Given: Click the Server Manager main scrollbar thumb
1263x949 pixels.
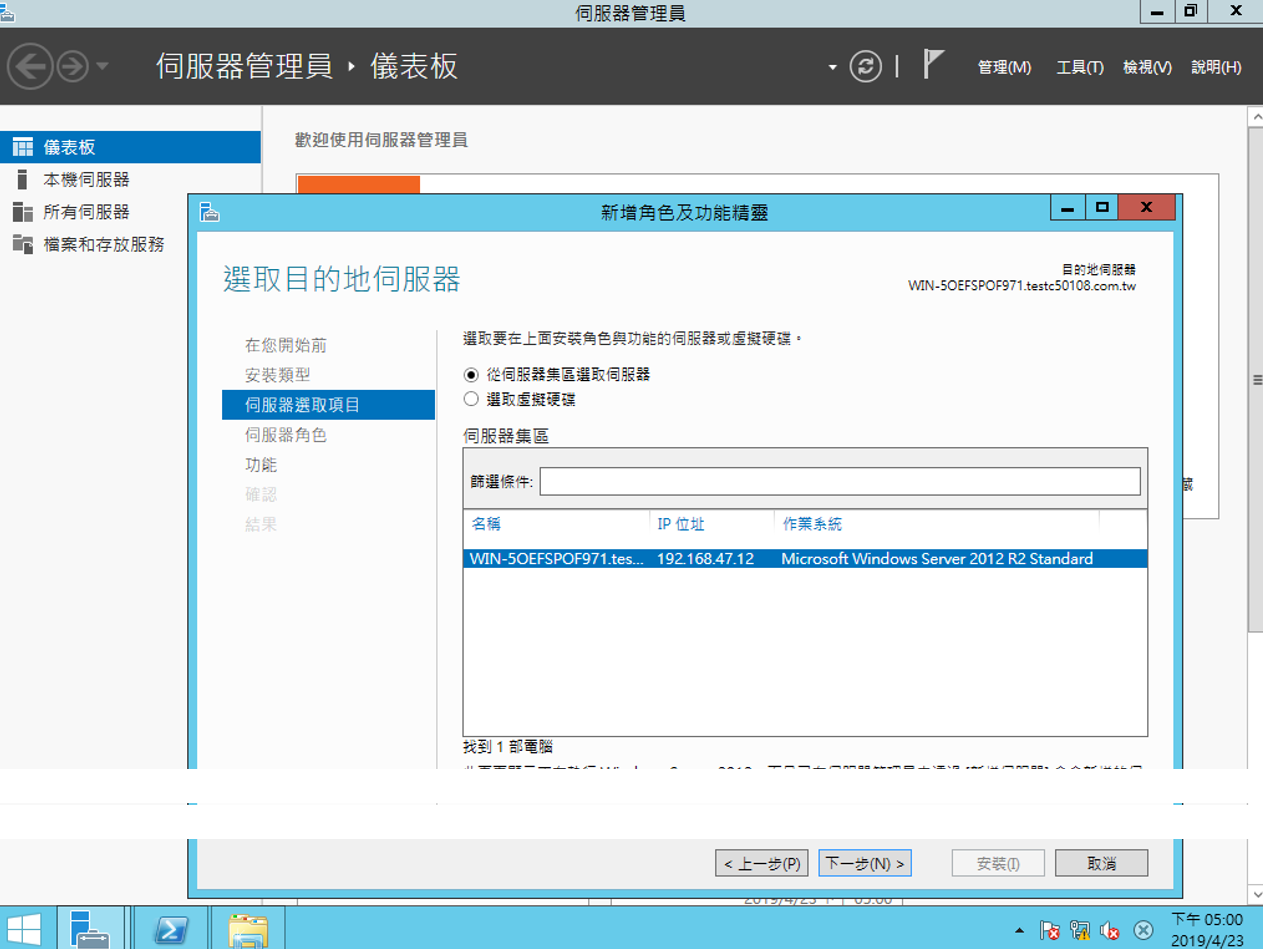Looking at the screenshot, I should 1256,379.
